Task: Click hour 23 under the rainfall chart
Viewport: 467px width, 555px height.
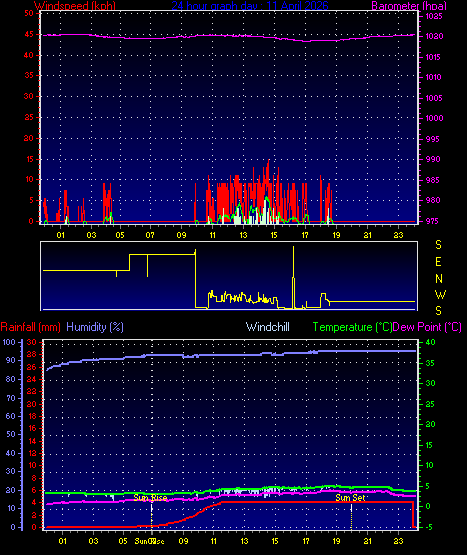Action: 398,541
